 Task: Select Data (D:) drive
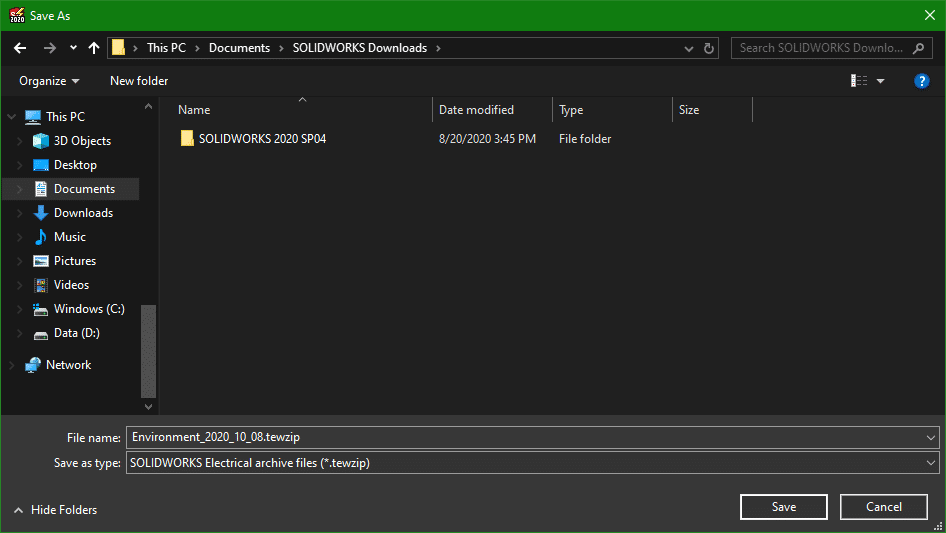click(77, 333)
